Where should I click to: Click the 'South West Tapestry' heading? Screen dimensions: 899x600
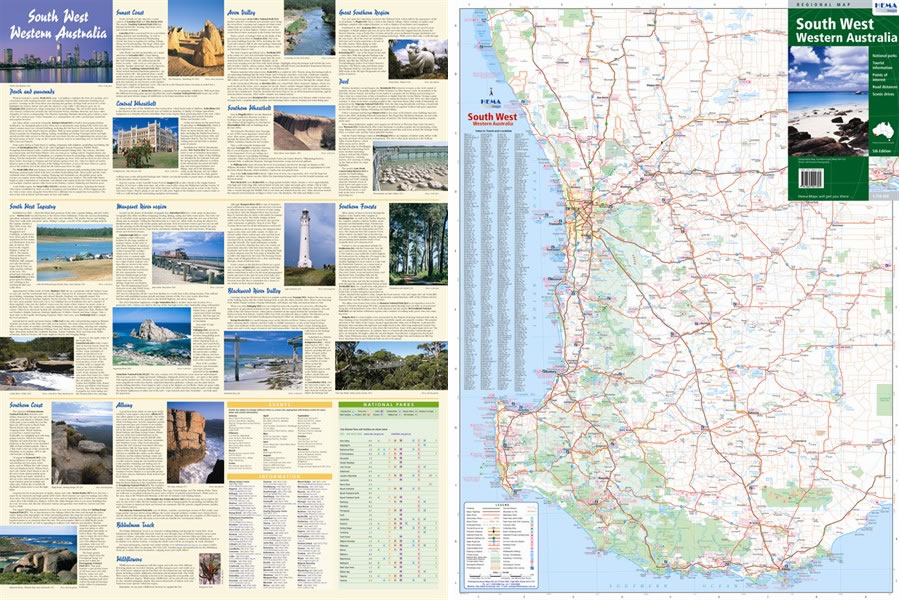pos(32,206)
